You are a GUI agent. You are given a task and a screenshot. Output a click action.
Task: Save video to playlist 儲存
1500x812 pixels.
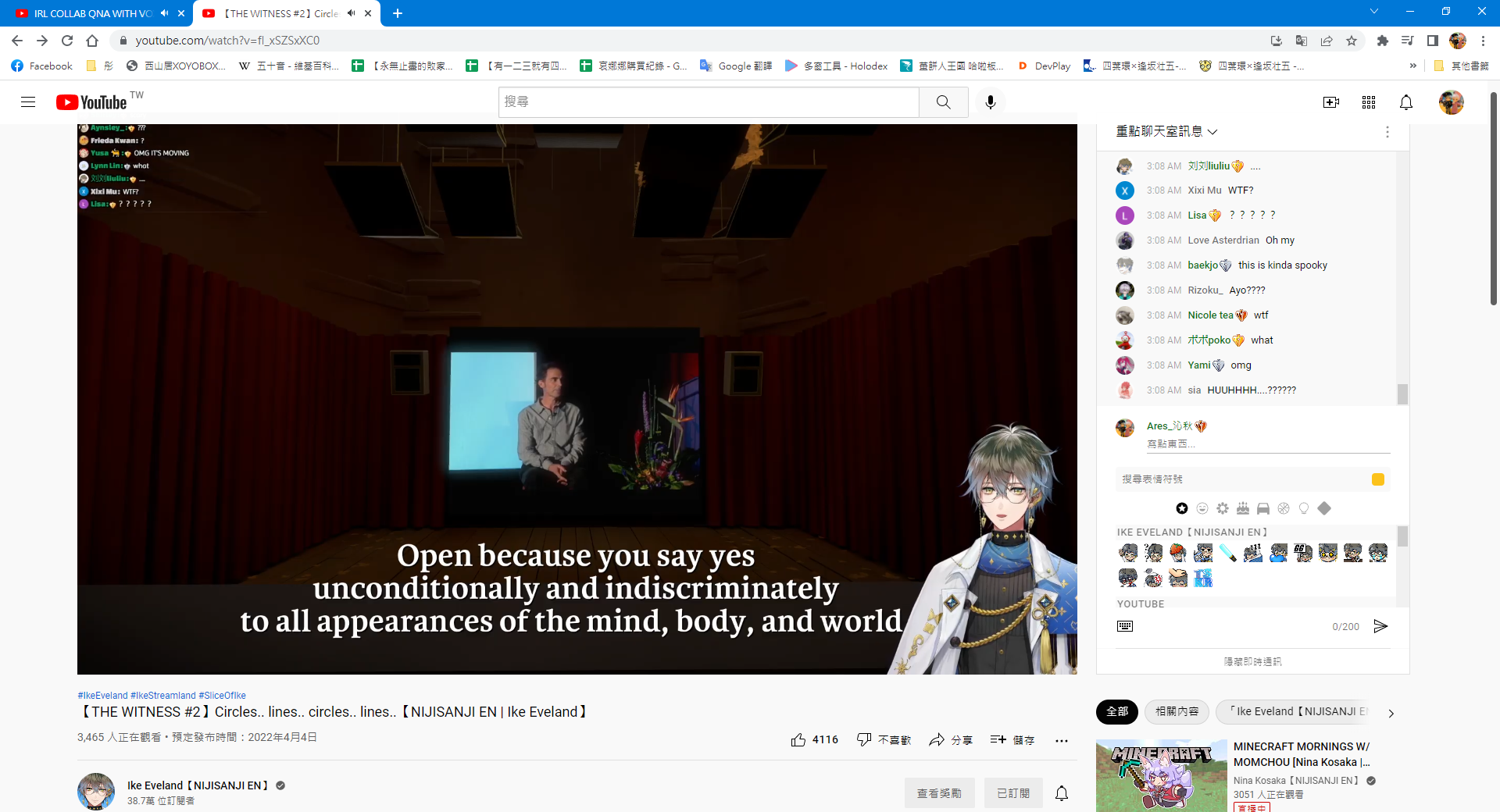(1012, 739)
